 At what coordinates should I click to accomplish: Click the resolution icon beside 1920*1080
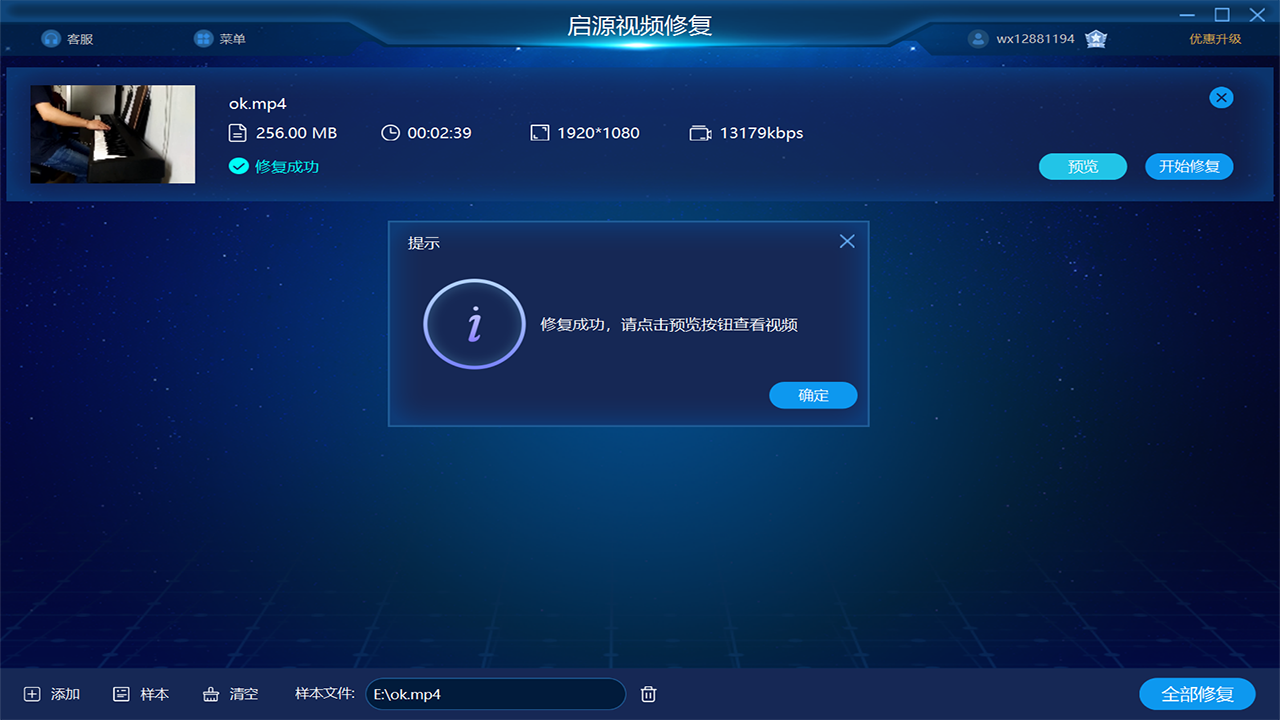click(540, 131)
